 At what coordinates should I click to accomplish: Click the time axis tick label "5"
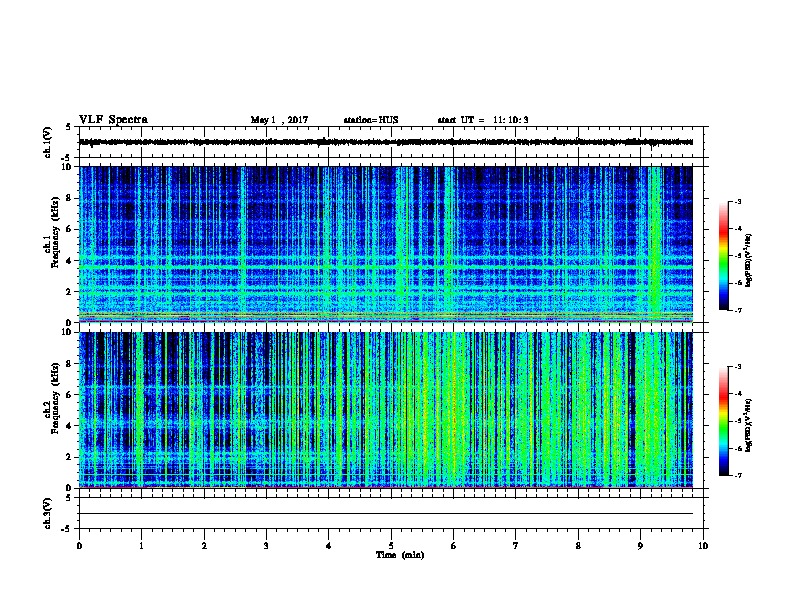391,546
